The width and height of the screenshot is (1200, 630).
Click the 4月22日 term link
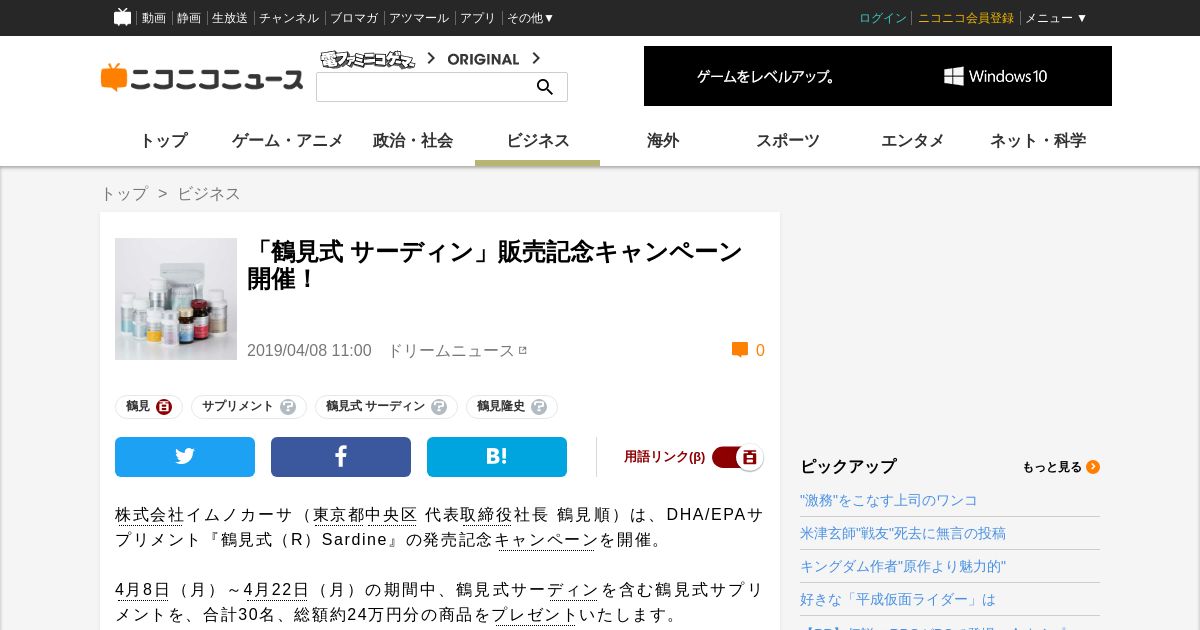275,590
